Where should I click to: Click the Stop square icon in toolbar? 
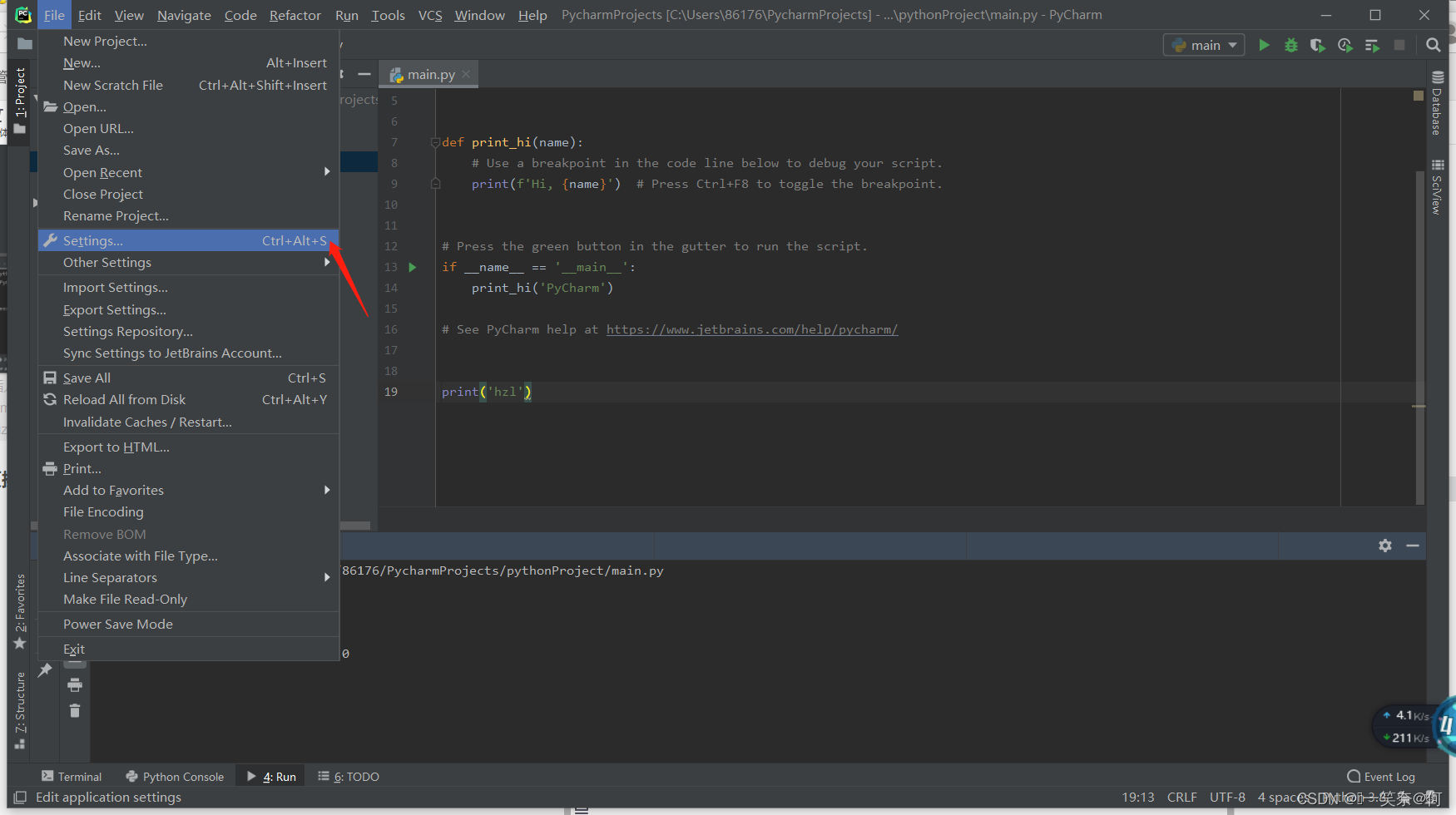coord(1399,45)
